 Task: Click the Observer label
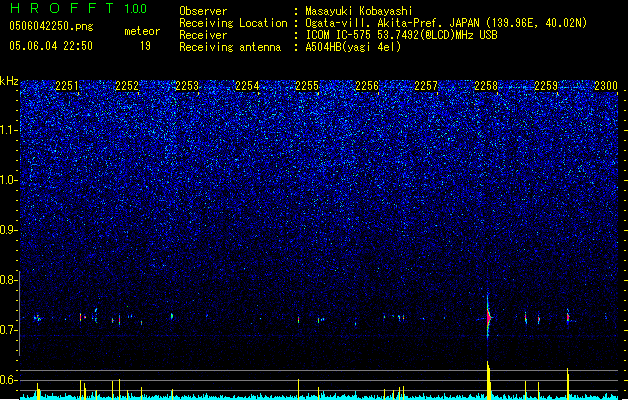click(203, 11)
